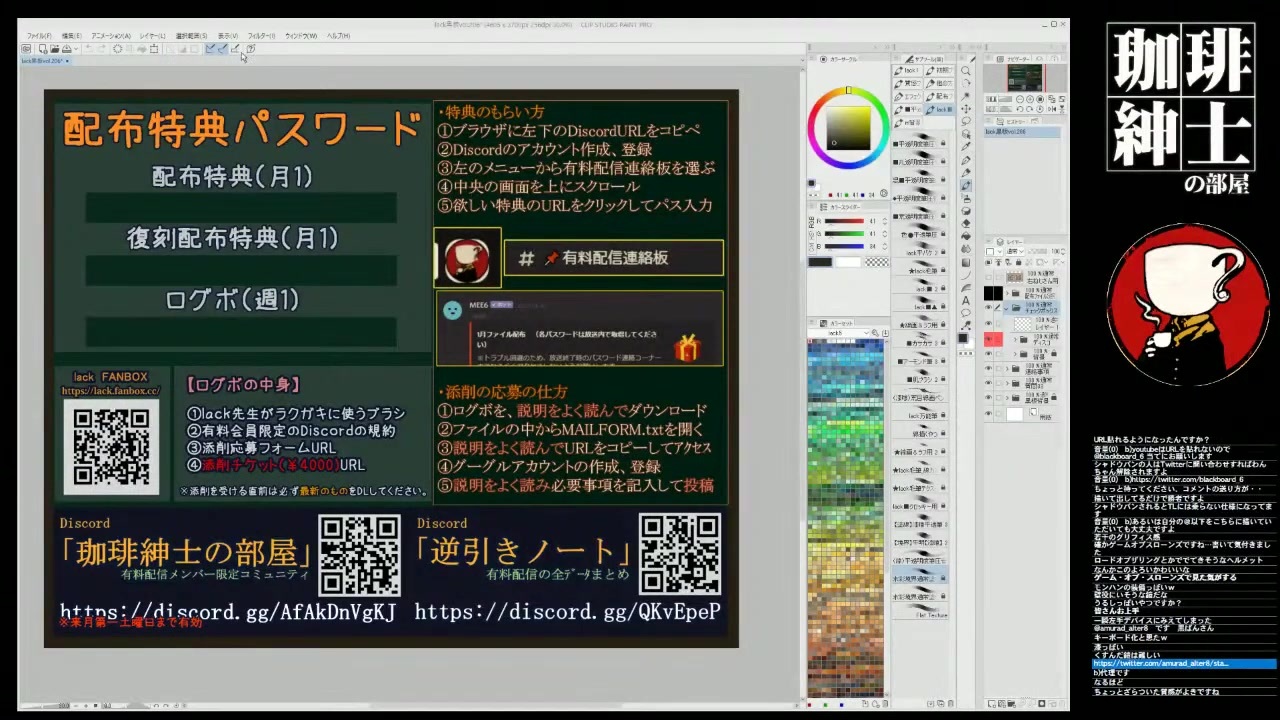Select the active Brush tool
1280x720 pixels.
(x=966, y=185)
